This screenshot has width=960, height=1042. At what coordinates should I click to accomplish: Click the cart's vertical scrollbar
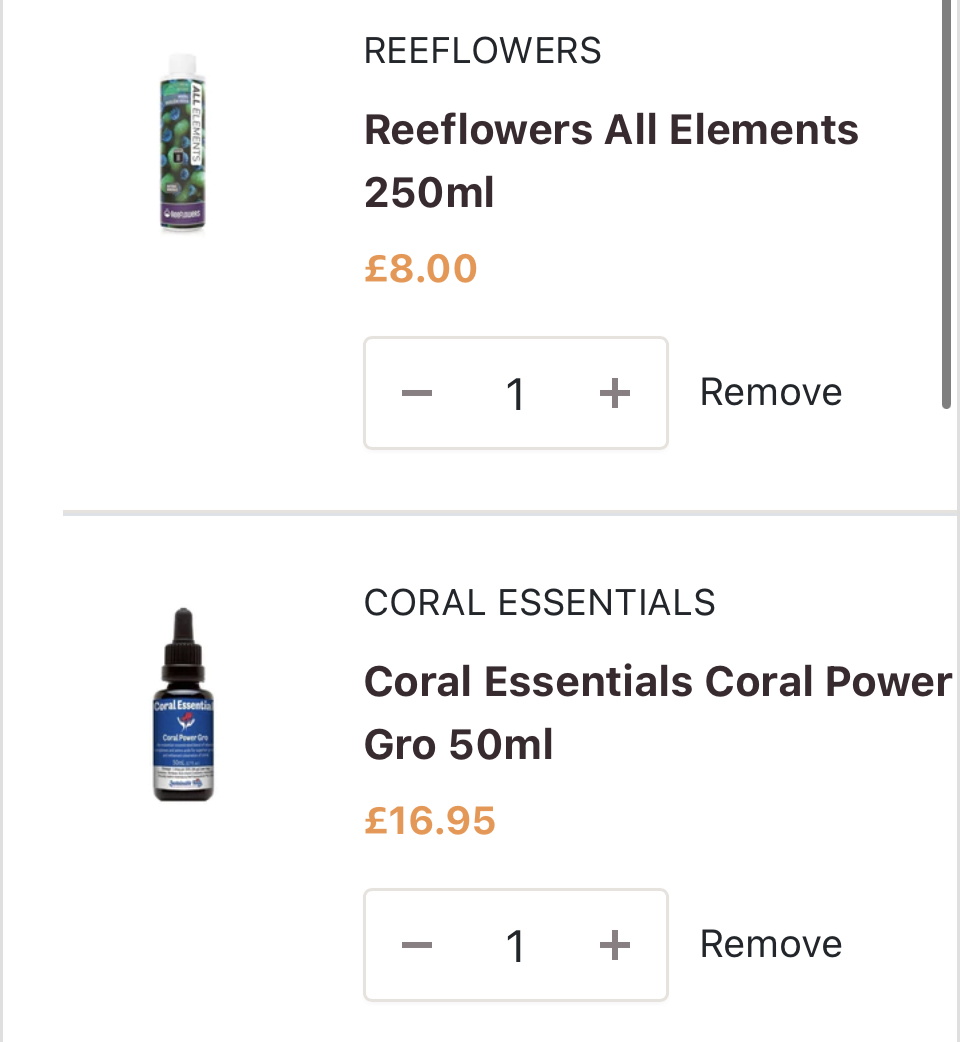[x=946, y=200]
